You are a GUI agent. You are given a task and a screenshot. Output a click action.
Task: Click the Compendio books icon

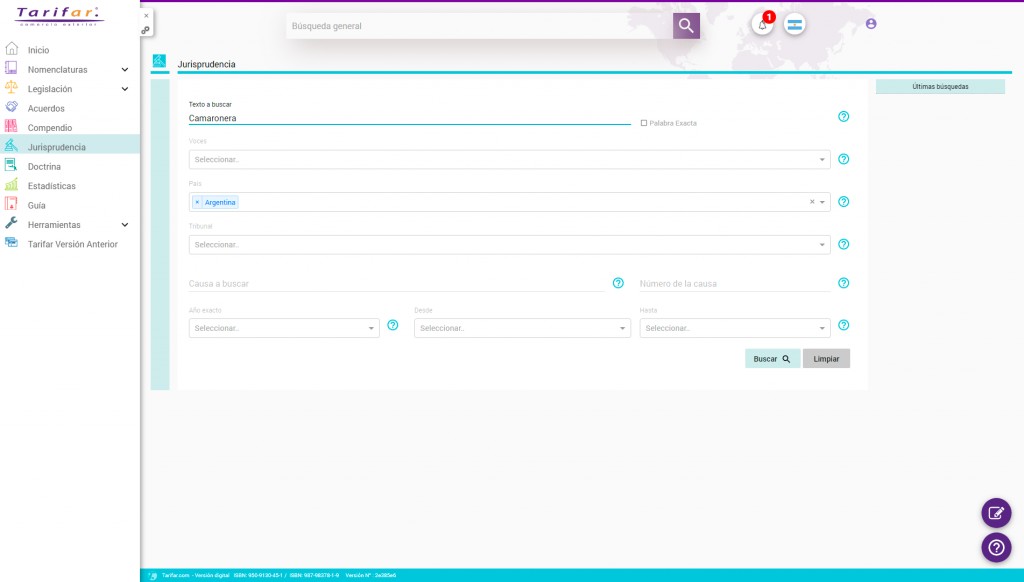coord(11,127)
